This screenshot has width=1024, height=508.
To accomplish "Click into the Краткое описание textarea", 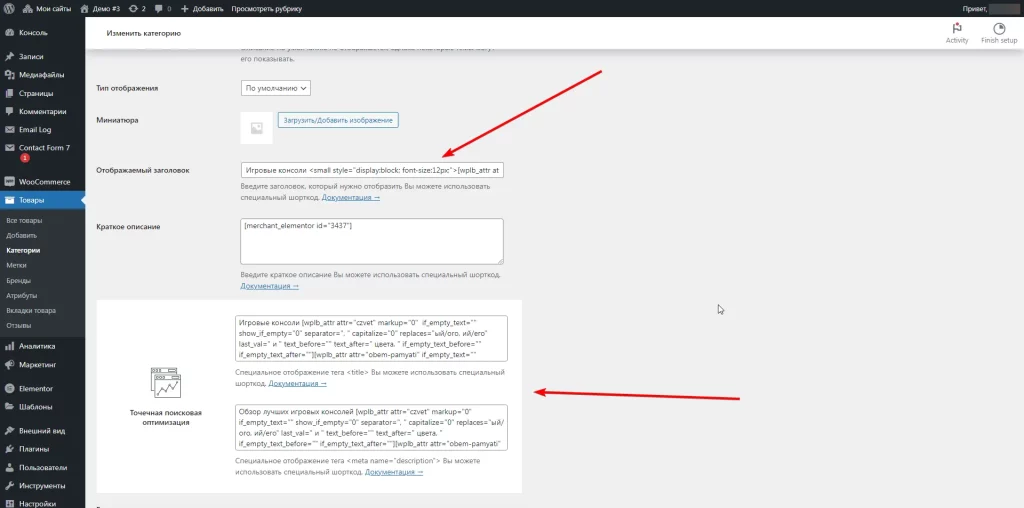I will pos(372,241).
